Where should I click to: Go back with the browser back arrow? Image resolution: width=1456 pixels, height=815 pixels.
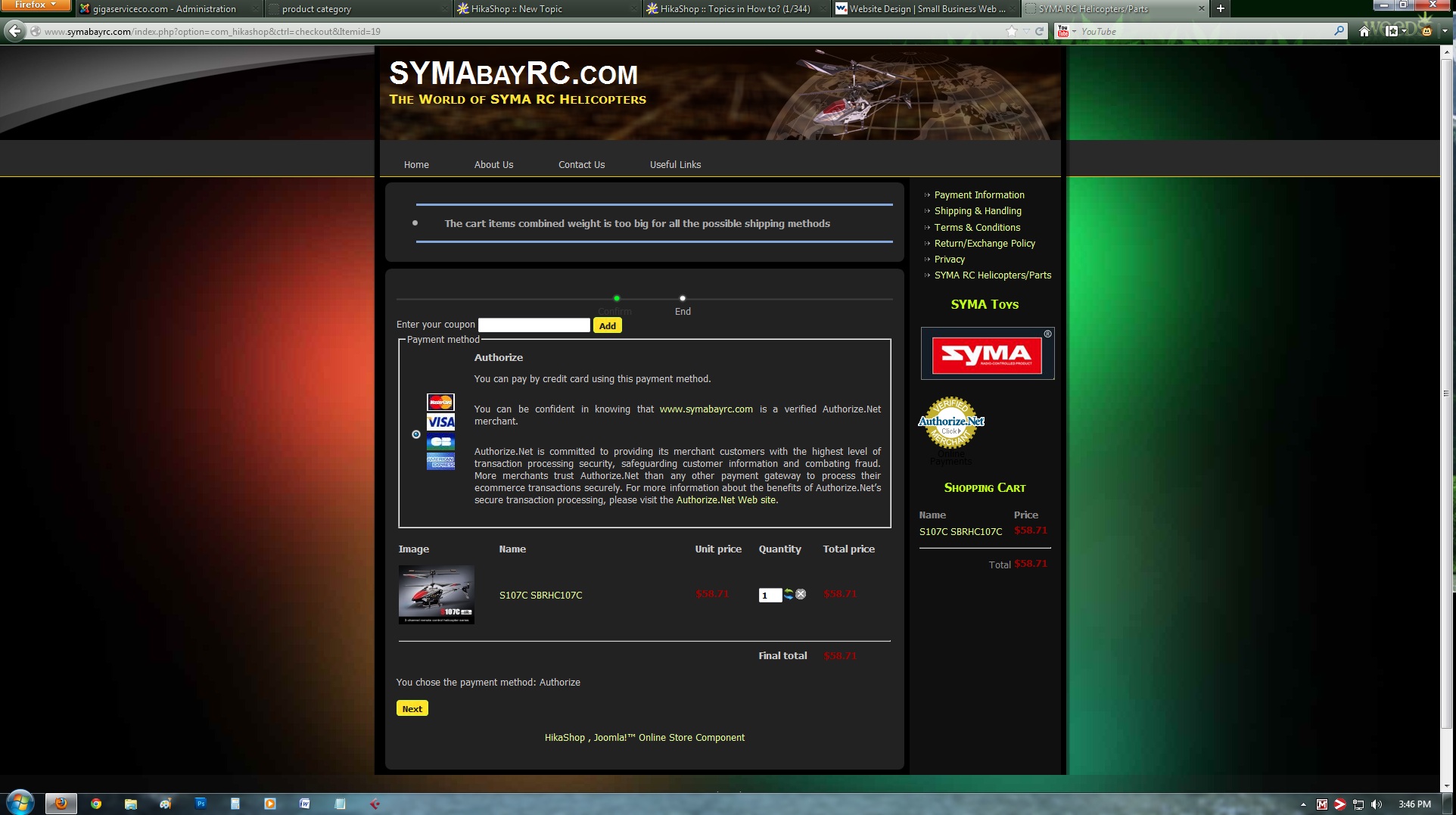(x=15, y=31)
